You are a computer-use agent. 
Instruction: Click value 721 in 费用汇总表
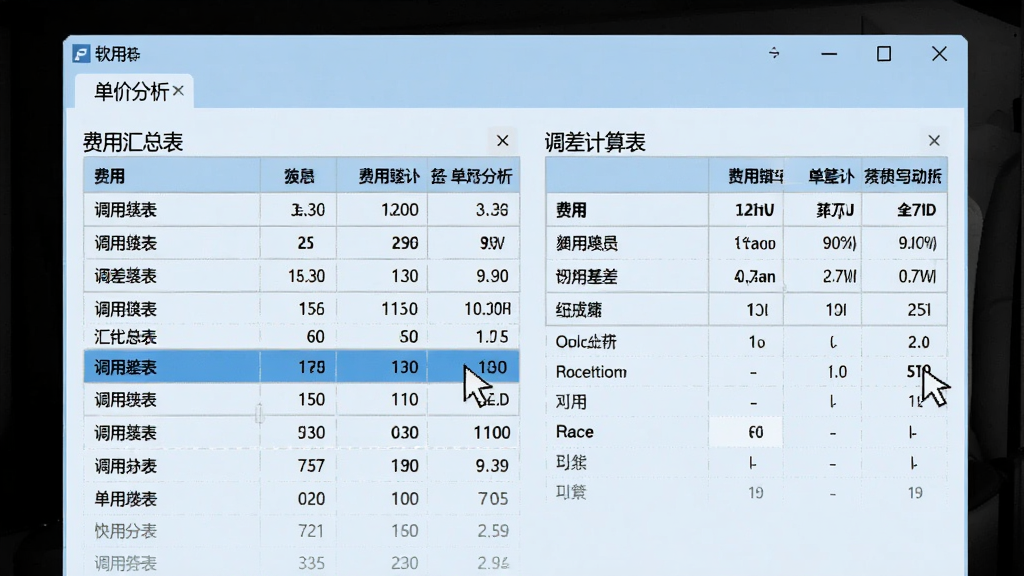pos(311,531)
